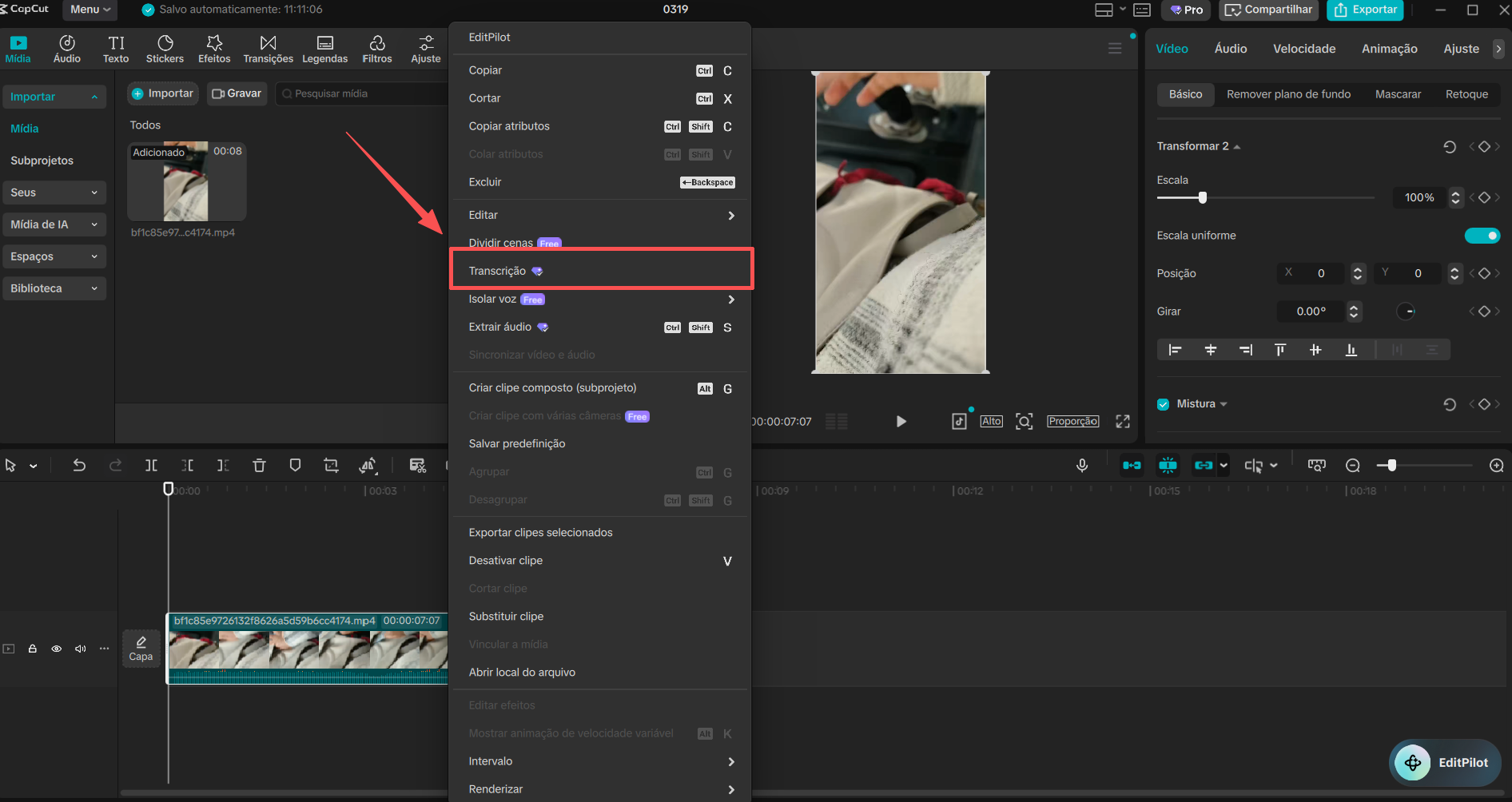Expand the Mídia de IA section
Image resolution: width=1512 pixels, height=802 pixels.
[x=54, y=224]
